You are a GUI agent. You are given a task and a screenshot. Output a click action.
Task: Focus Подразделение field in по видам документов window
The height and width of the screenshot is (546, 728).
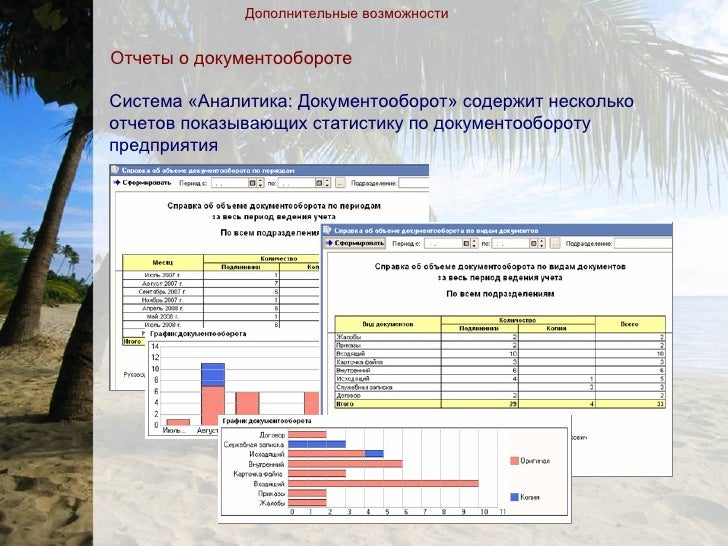643,243
